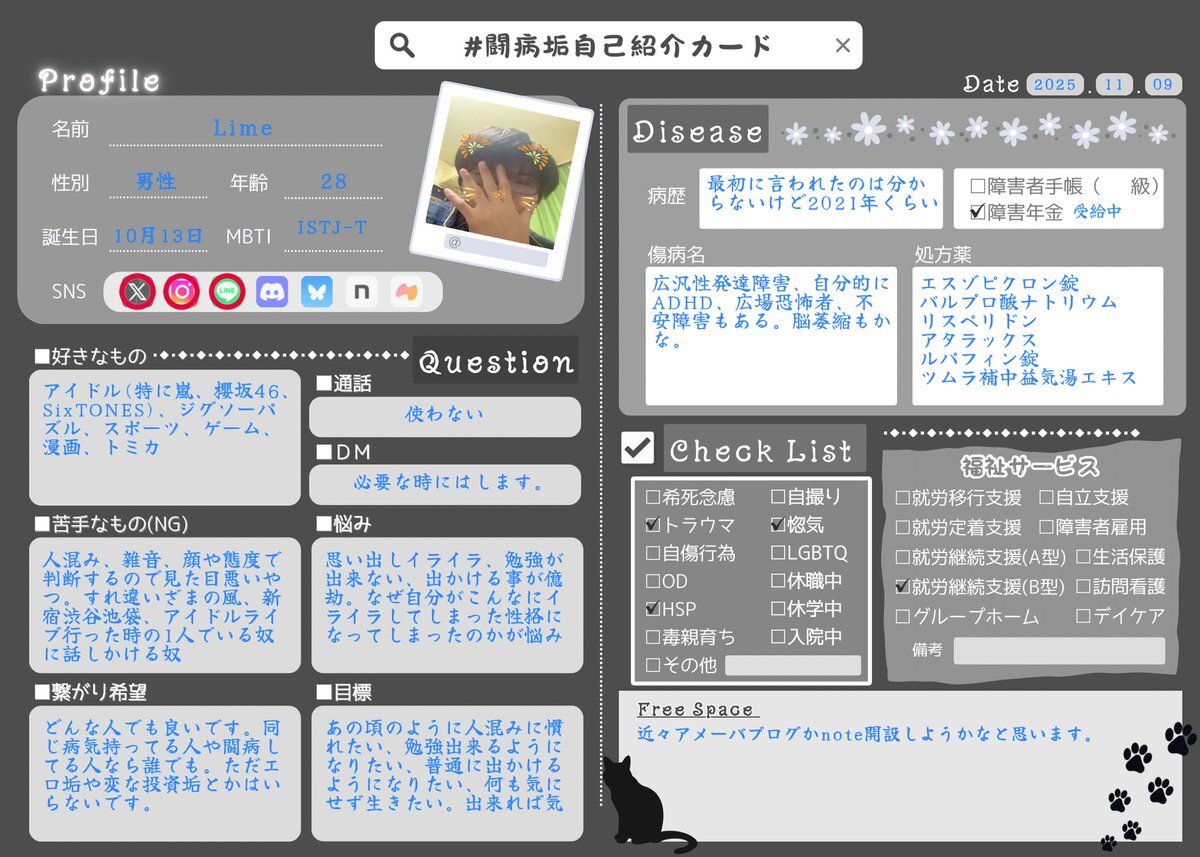This screenshot has height=857, width=1200.
Task: Check the デイケア checkbox
Action: (1083, 617)
